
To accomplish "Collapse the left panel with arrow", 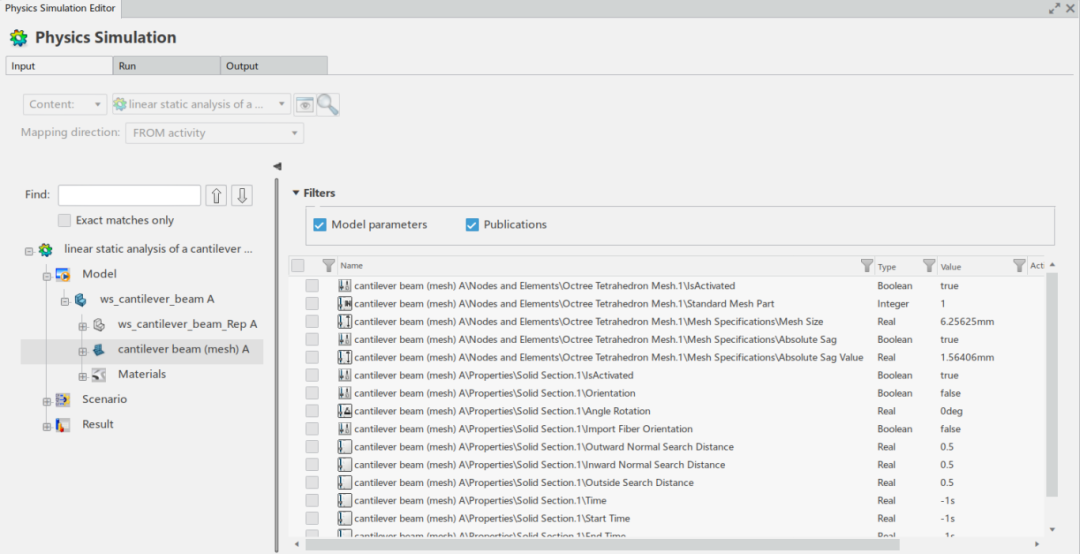I will point(277,166).
